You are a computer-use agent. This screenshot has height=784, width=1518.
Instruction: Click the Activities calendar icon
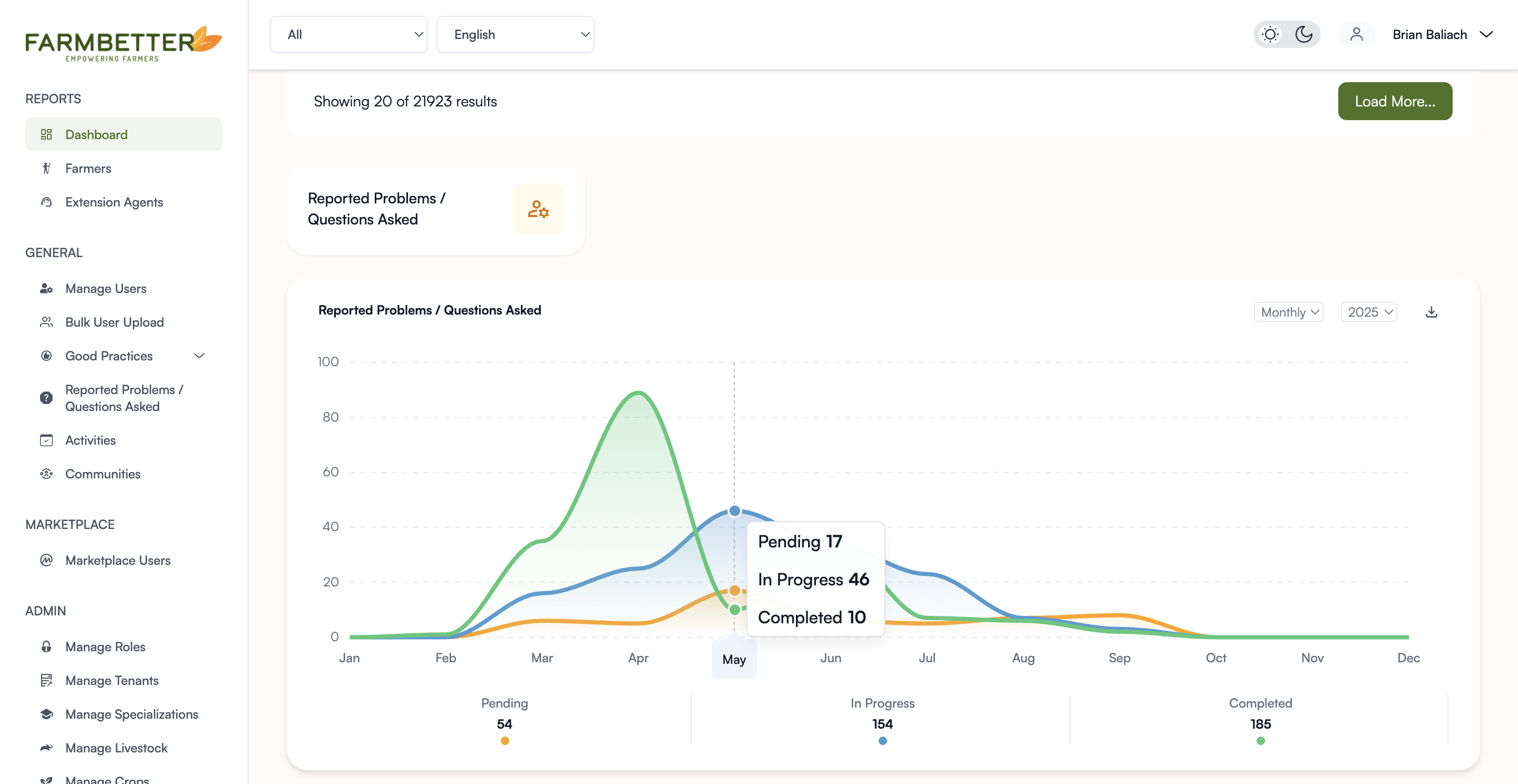tap(46, 440)
